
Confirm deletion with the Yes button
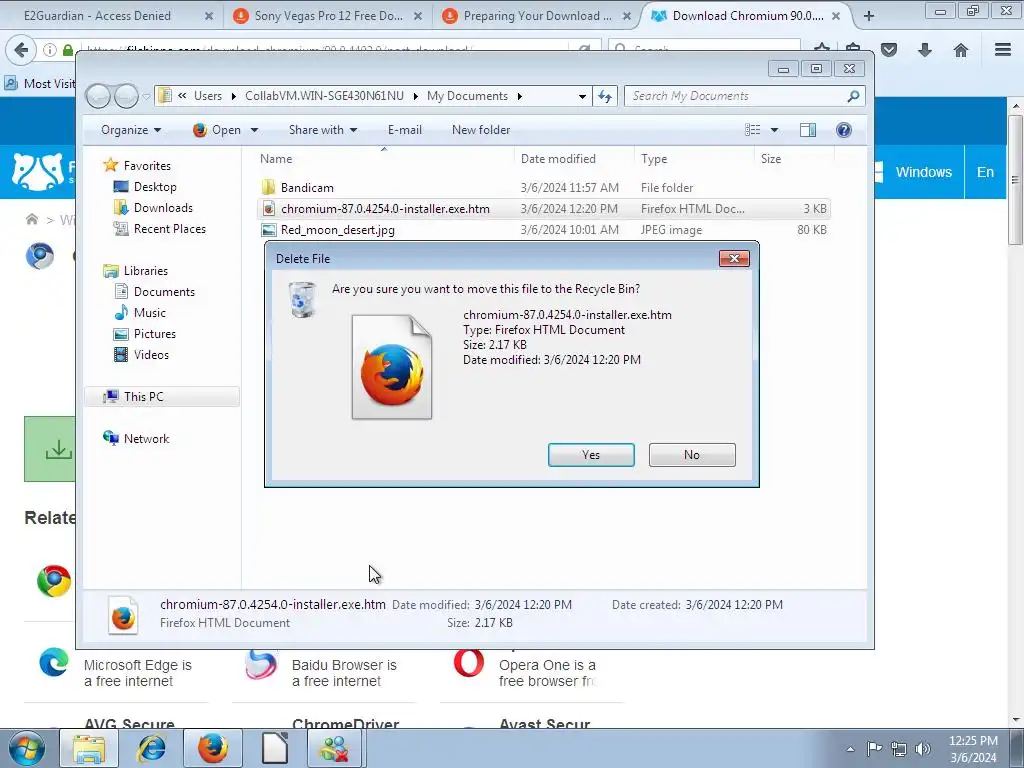pos(591,455)
